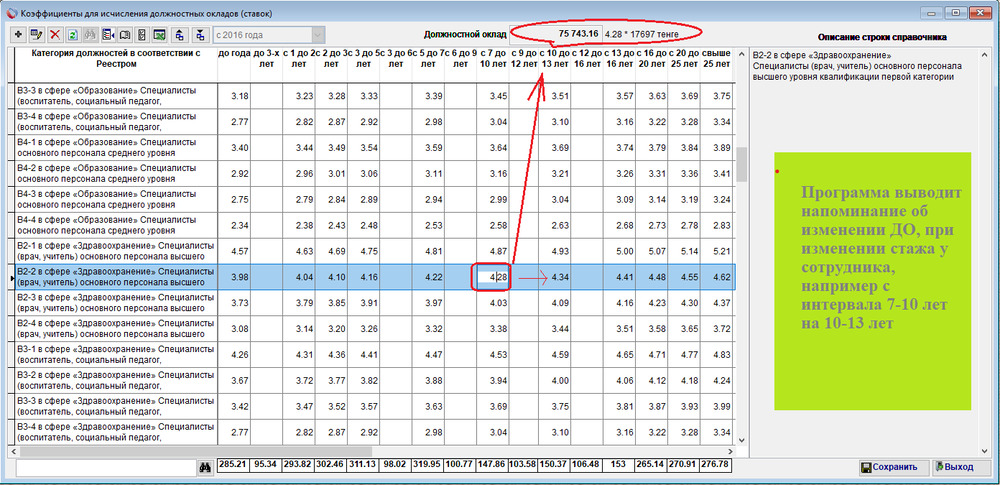Click the binoculars search icon at bottom
The width and height of the screenshot is (1000, 485).
click(x=205, y=467)
